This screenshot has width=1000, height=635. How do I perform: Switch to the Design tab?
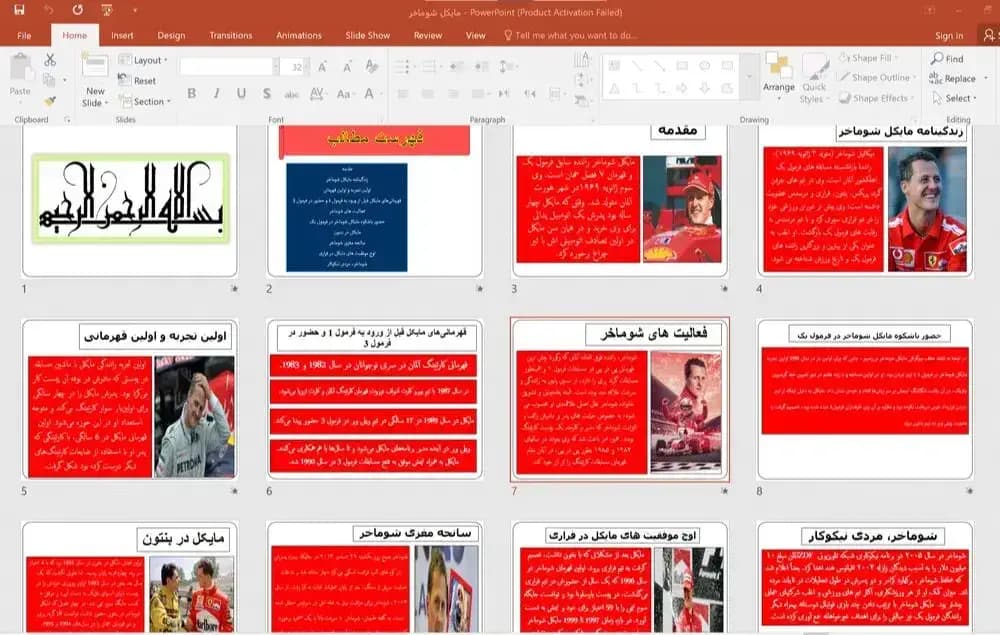[x=171, y=36]
